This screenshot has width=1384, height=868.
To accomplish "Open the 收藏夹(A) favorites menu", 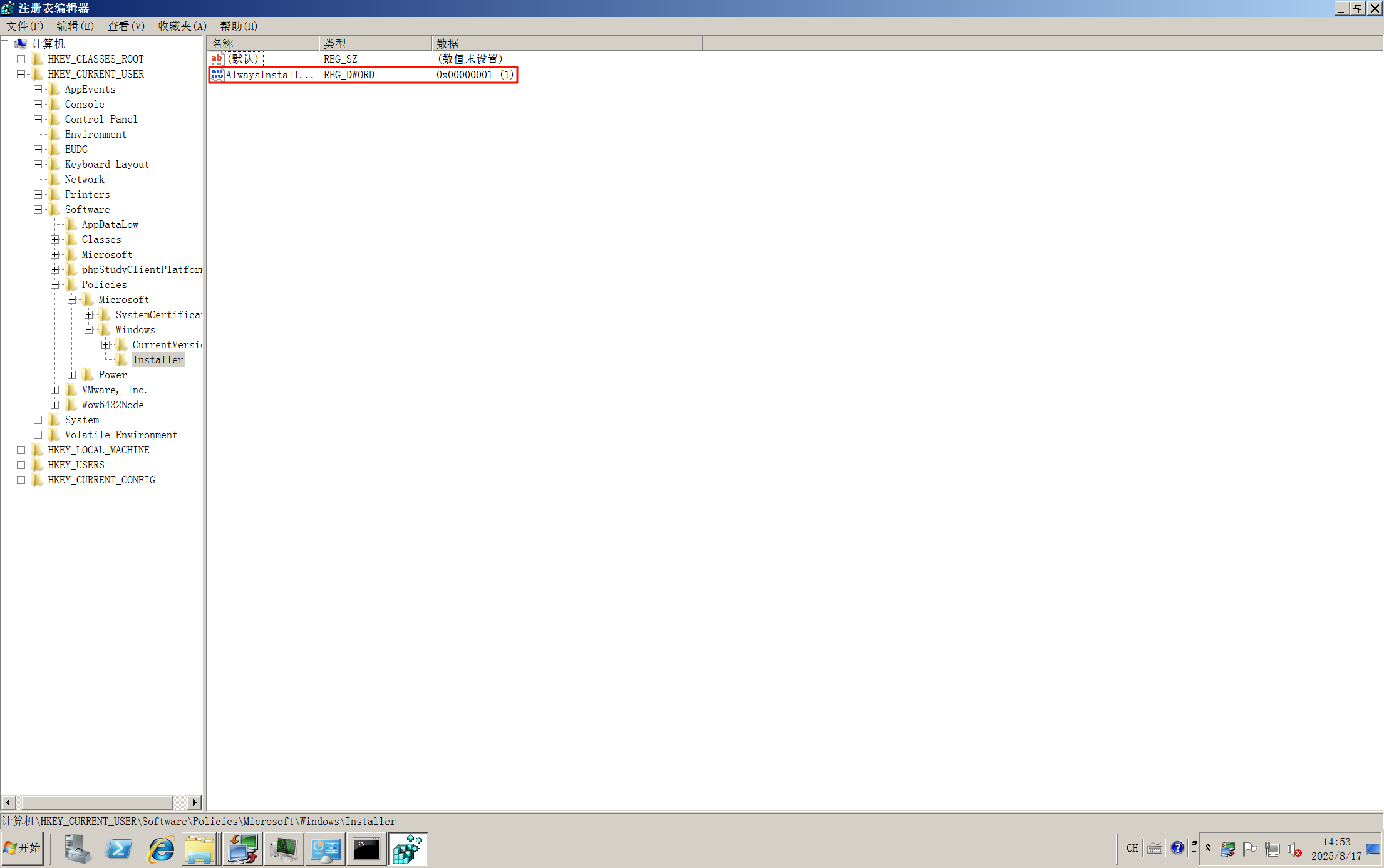I will tap(182, 26).
